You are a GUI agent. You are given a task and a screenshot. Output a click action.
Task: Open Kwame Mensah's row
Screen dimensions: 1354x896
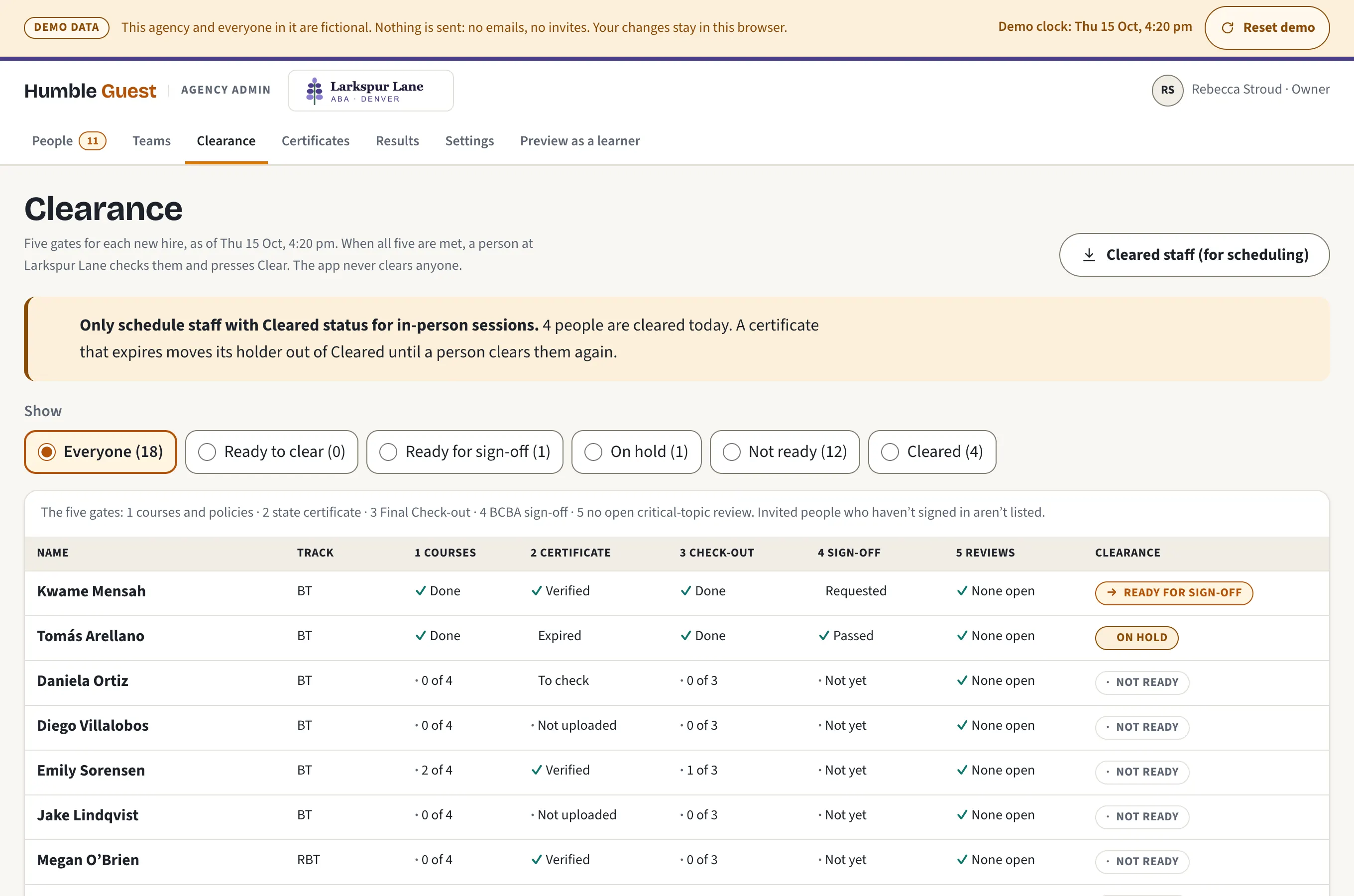tap(677, 592)
